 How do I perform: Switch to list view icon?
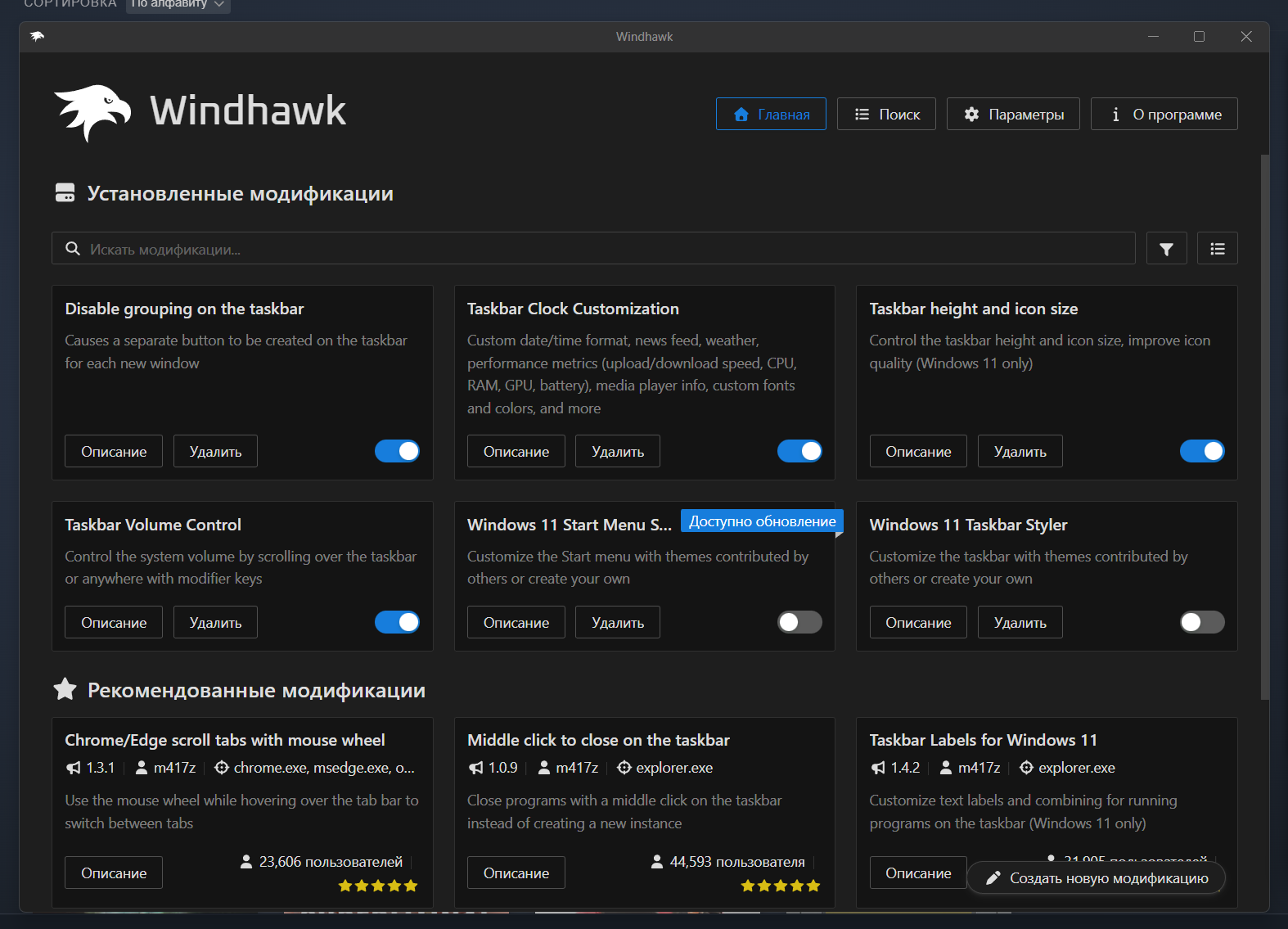pos(1218,249)
